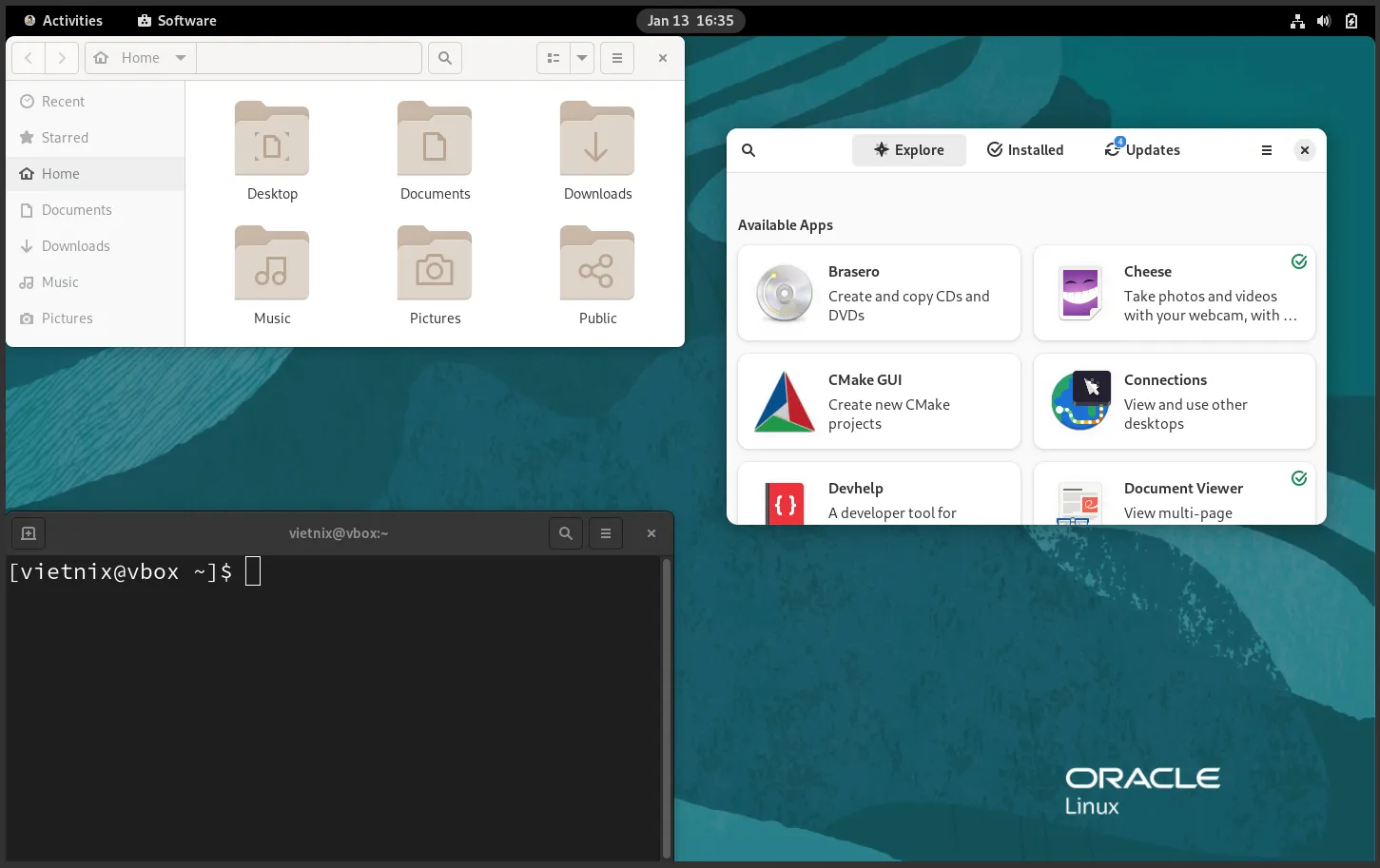Click the Explore tab button

(908, 149)
